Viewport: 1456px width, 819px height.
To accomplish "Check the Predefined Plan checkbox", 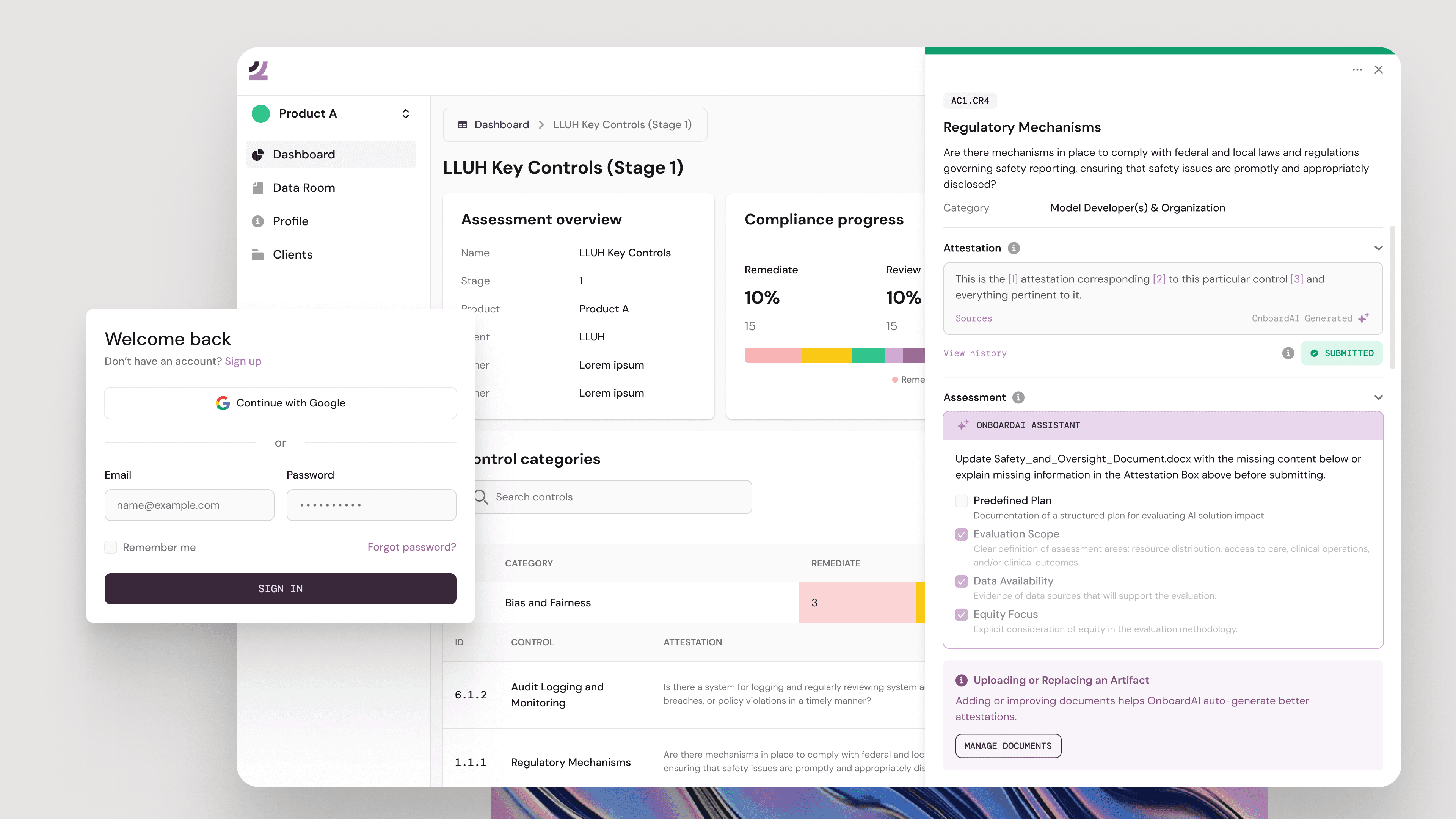I will (962, 501).
